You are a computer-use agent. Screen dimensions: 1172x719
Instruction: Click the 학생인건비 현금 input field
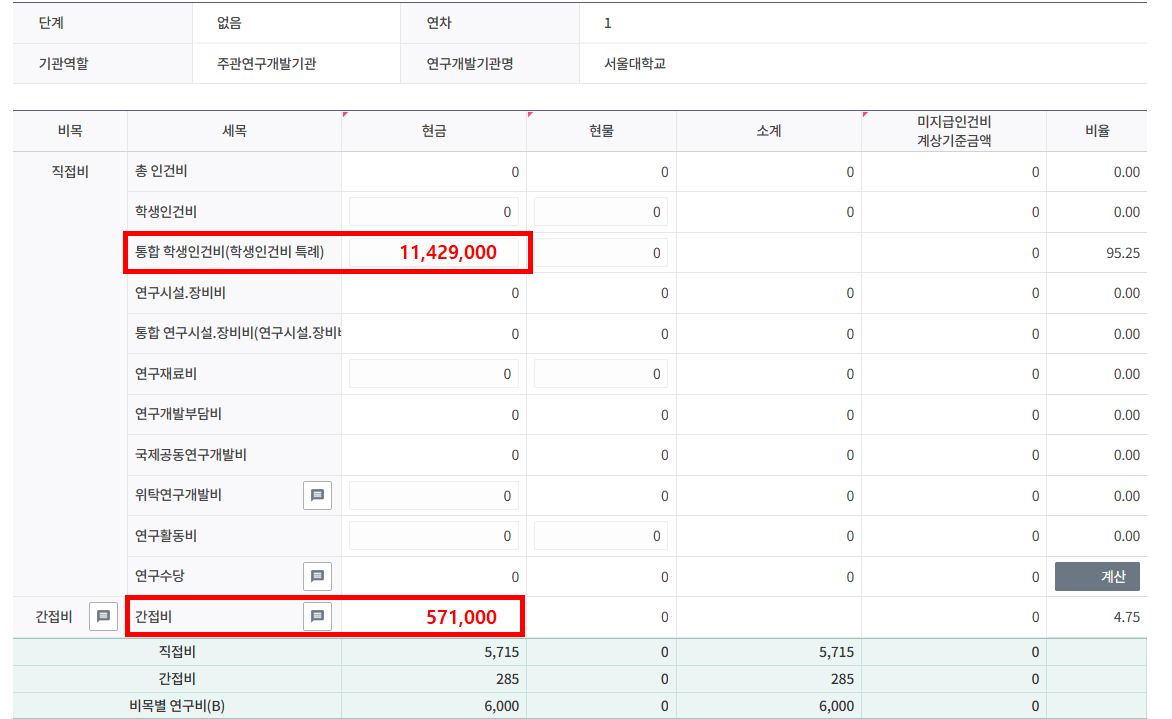tap(434, 212)
